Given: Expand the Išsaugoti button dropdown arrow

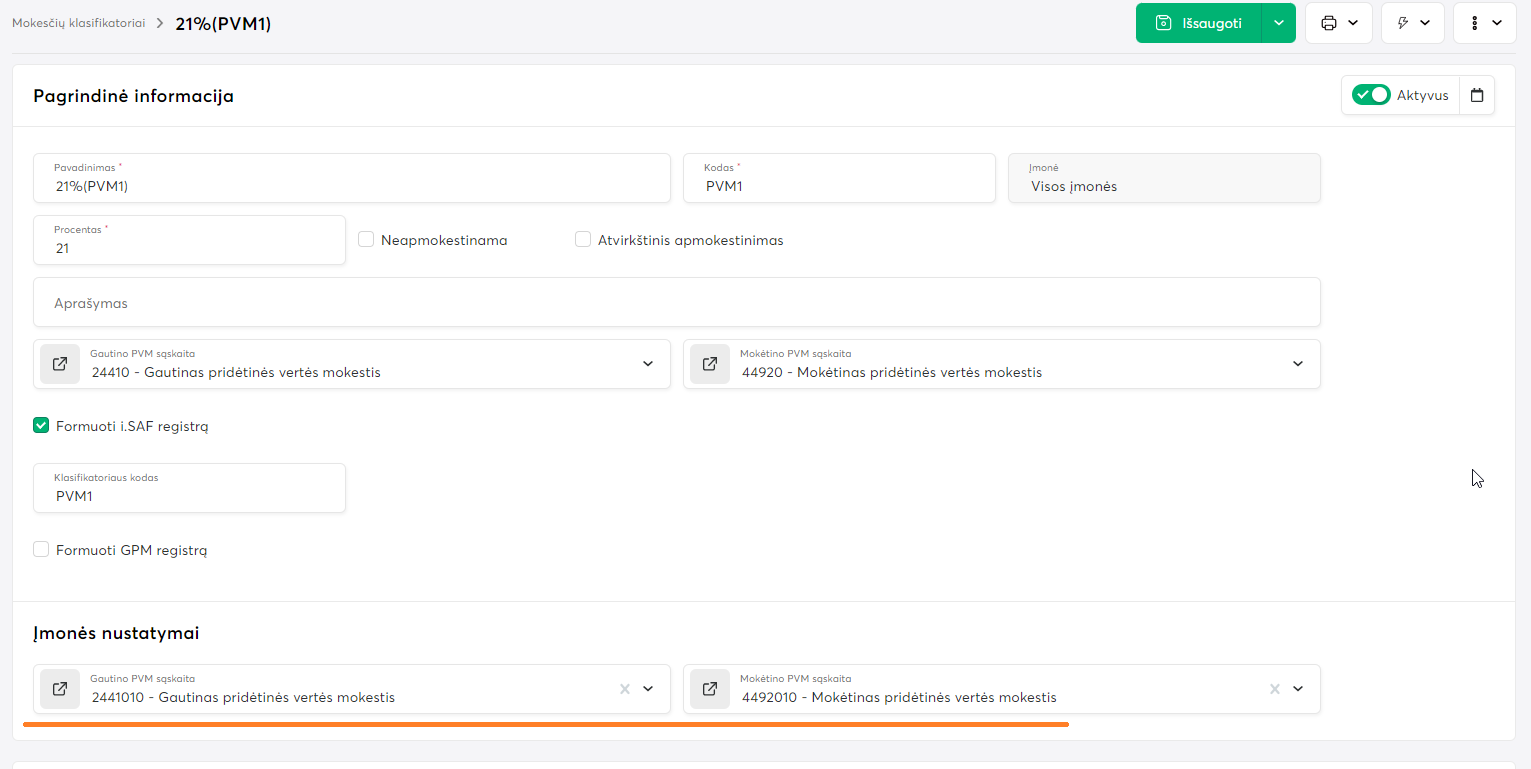Looking at the screenshot, I should [x=1278, y=23].
